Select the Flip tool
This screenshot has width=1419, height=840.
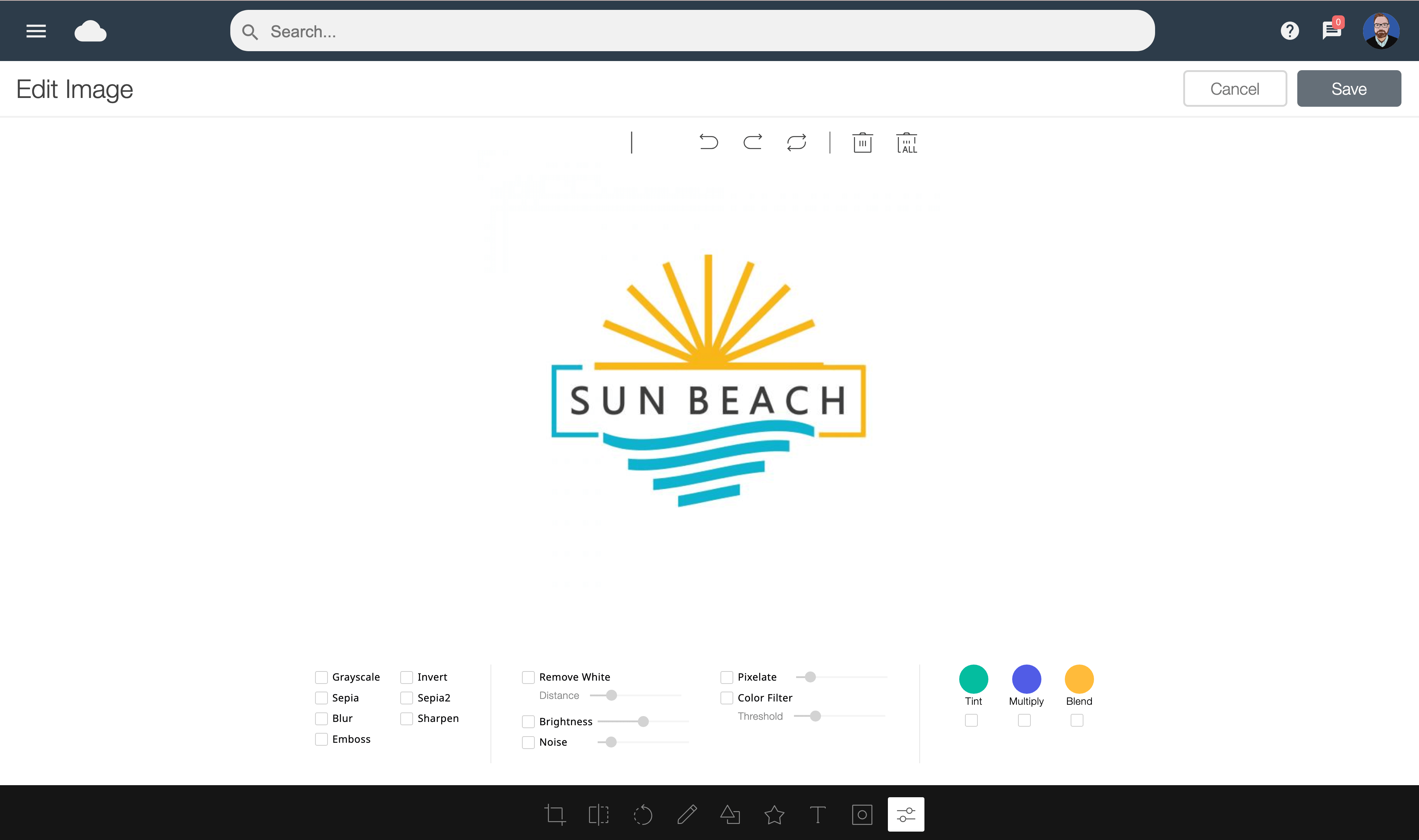click(x=598, y=814)
